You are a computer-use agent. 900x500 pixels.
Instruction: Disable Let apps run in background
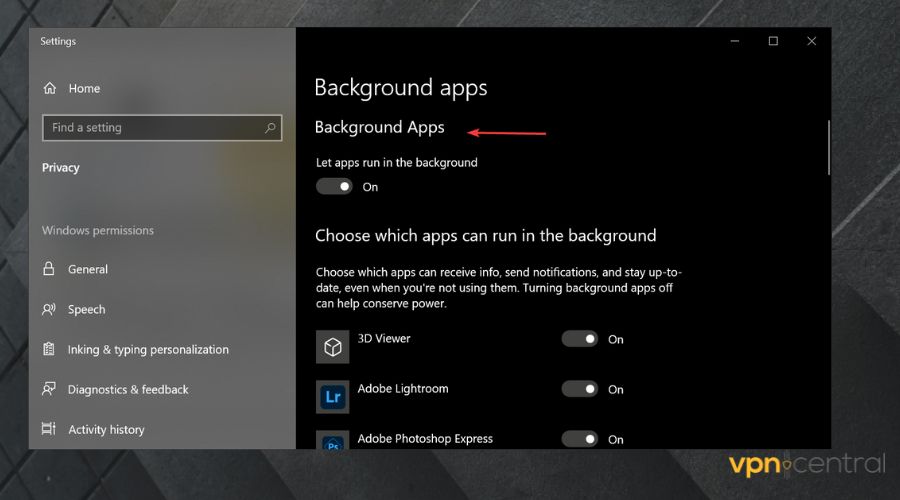(334, 186)
